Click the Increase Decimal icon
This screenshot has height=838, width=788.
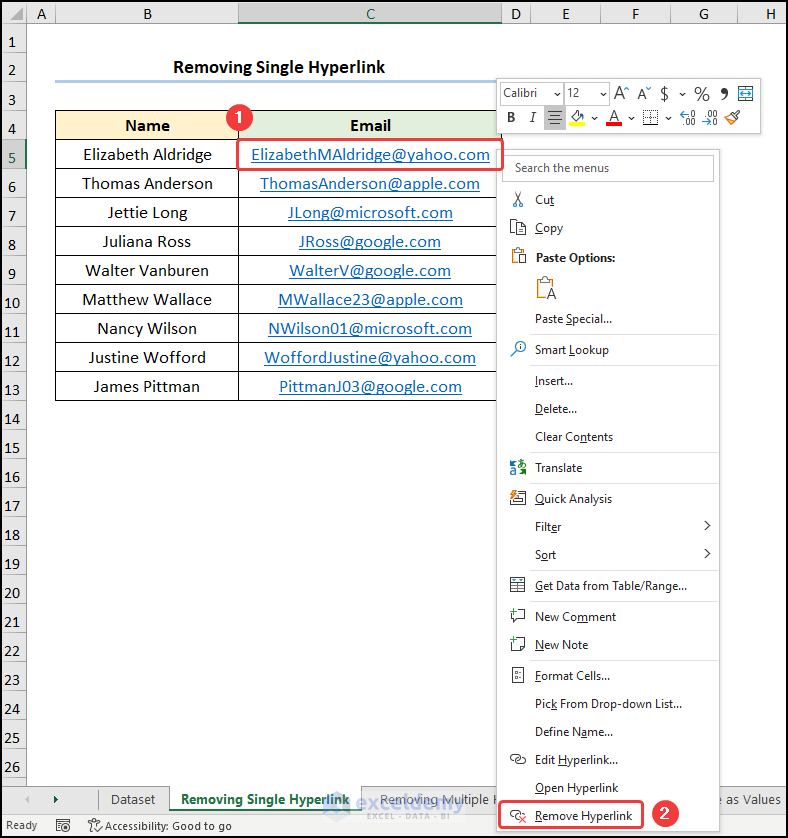pyautogui.click(x=687, y=118)
